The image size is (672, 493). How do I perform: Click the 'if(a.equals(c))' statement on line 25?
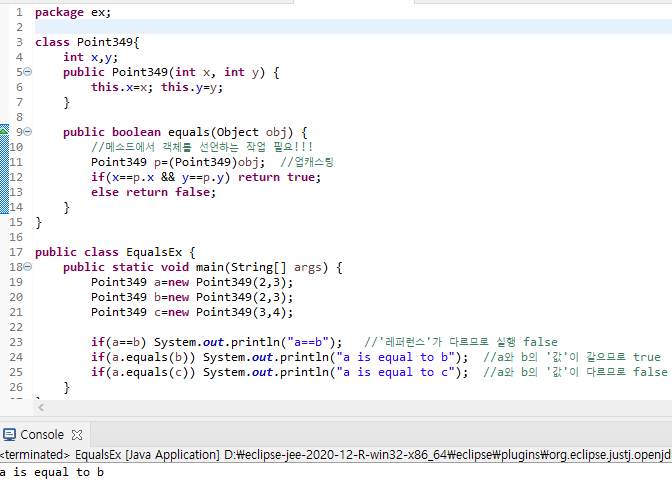coord(279,372)
